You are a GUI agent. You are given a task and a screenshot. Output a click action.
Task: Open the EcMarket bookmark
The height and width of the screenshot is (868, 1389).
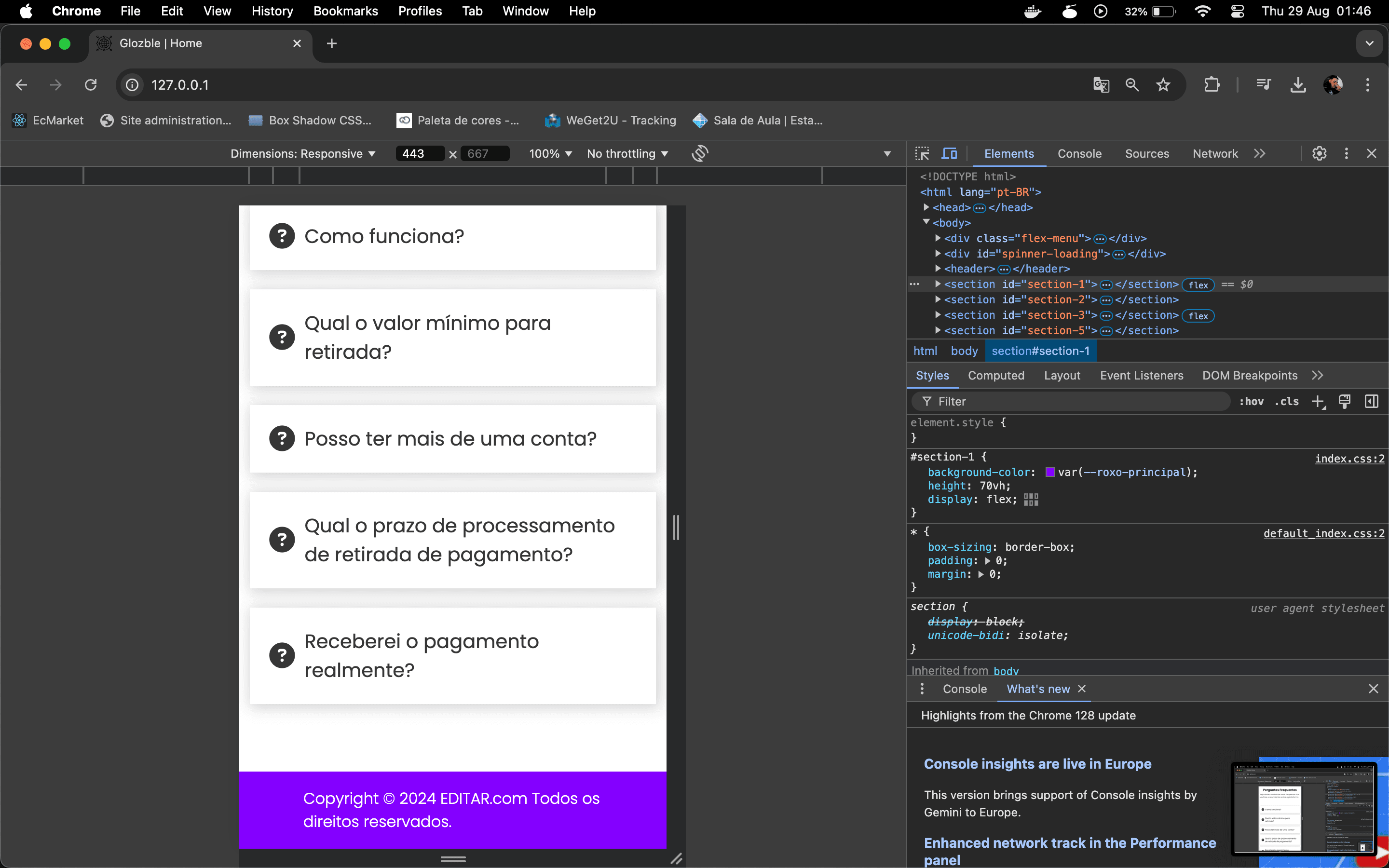[48, 121]
